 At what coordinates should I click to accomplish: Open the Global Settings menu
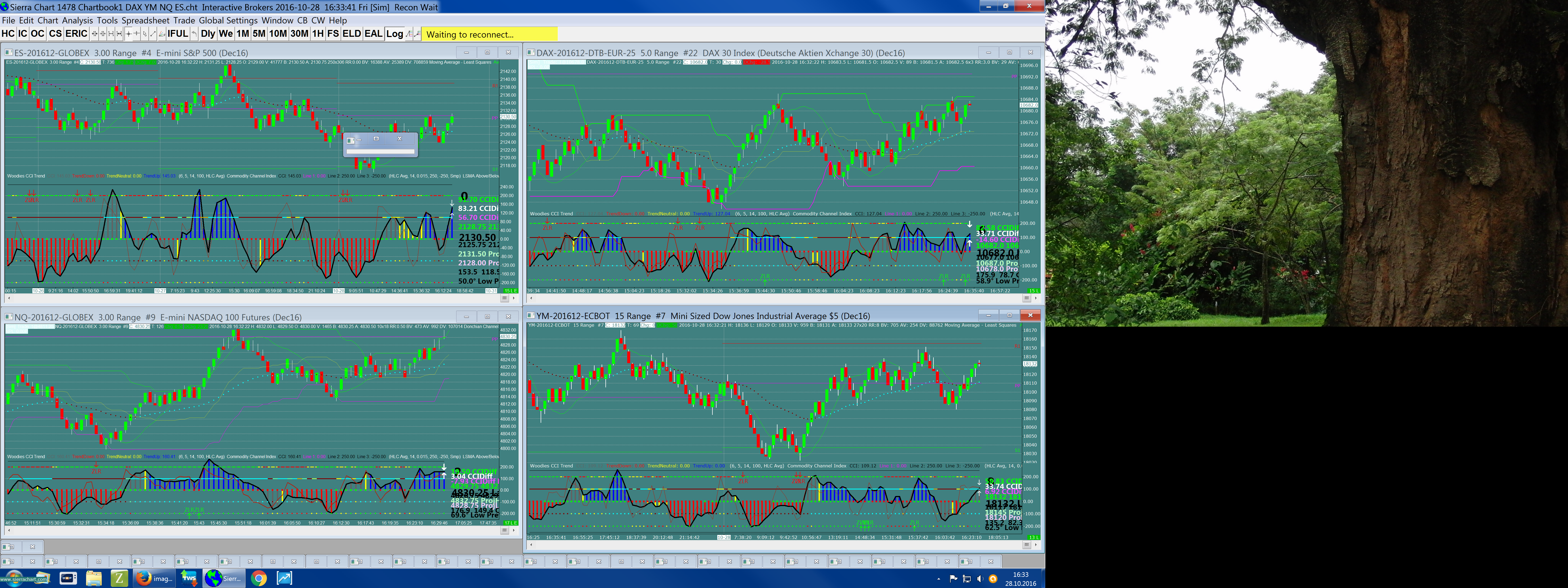click(228, 20)
